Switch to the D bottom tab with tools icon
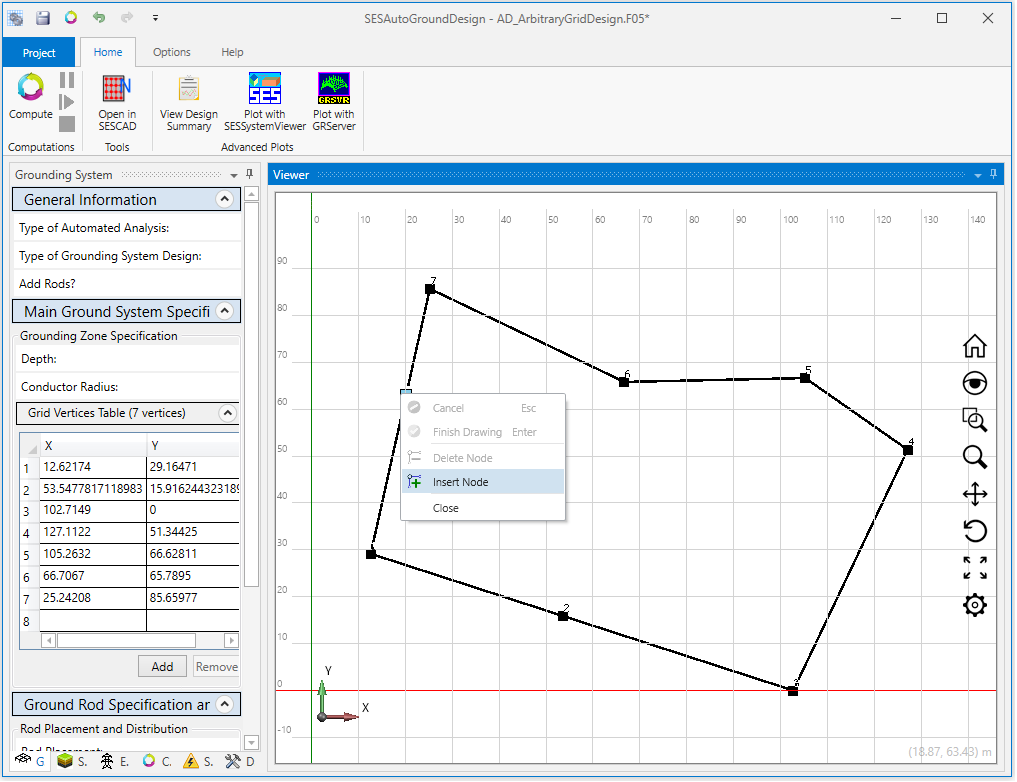Screen dimensions: 1017x782 click(x=240, y=761)
